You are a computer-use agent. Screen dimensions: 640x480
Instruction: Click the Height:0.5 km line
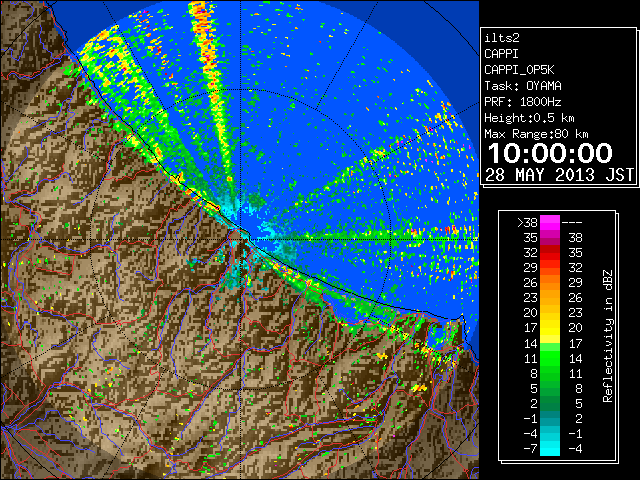[529, 118]
